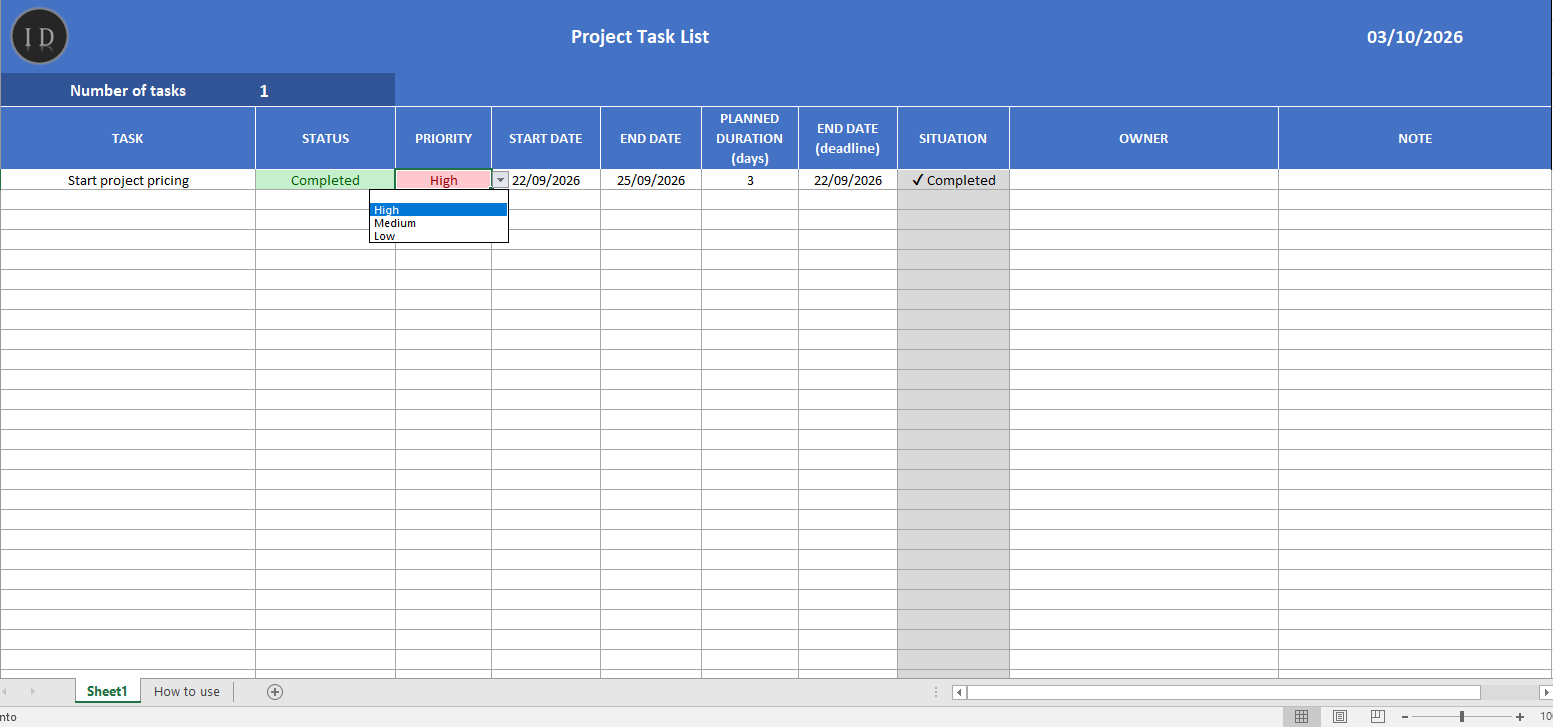The image size is (1553, 727).
Task: Switch to Page Layout view
Action: pos(1340,716)
